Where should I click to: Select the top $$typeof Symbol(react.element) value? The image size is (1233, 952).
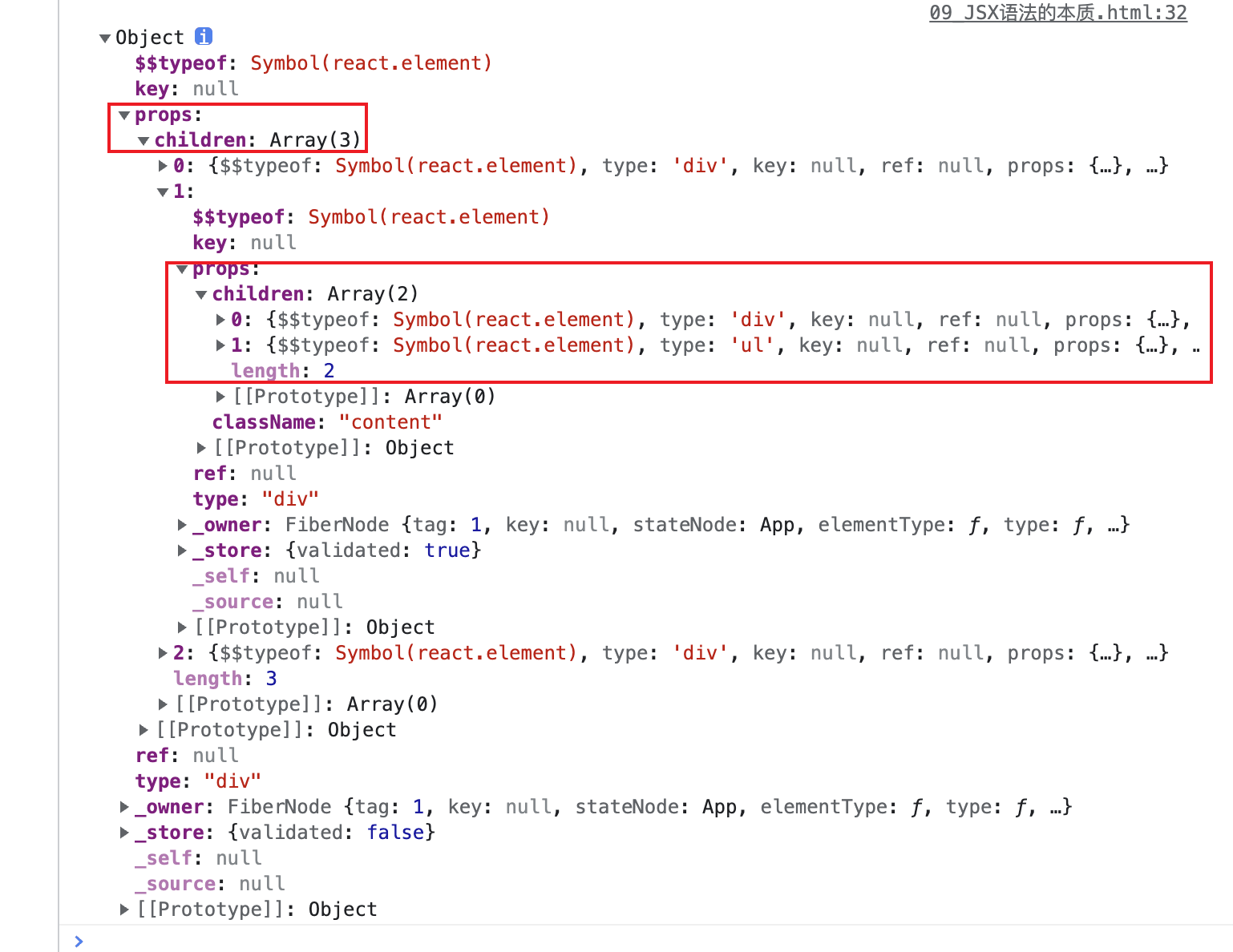[371, 63]
